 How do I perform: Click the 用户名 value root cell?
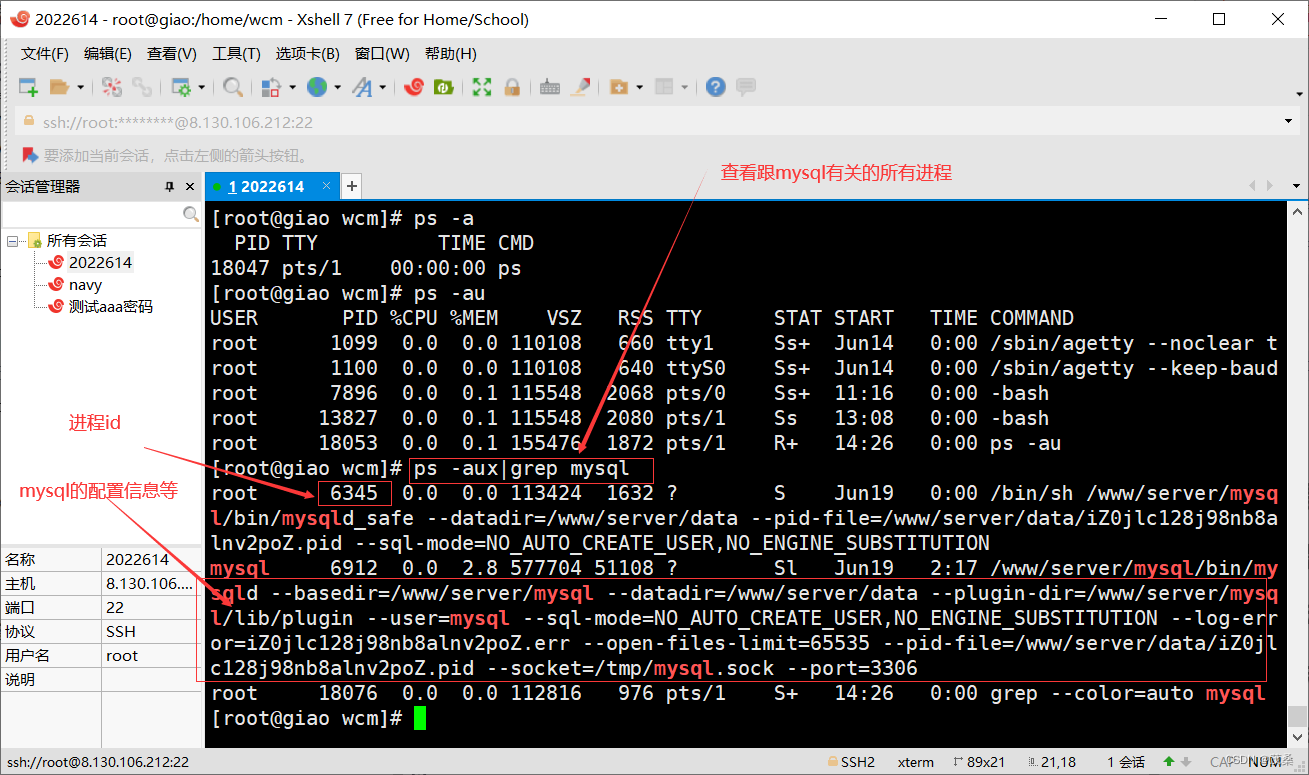151,655
